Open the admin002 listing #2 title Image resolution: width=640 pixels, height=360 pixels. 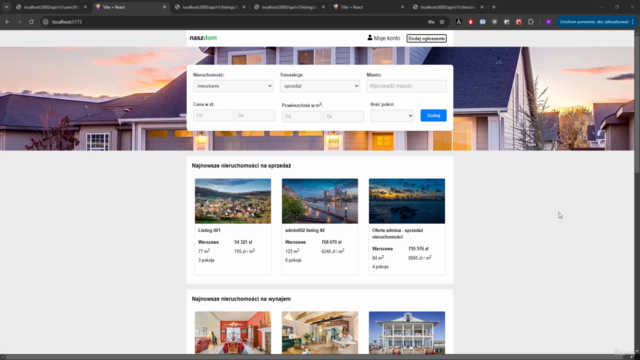click(305, 231)
